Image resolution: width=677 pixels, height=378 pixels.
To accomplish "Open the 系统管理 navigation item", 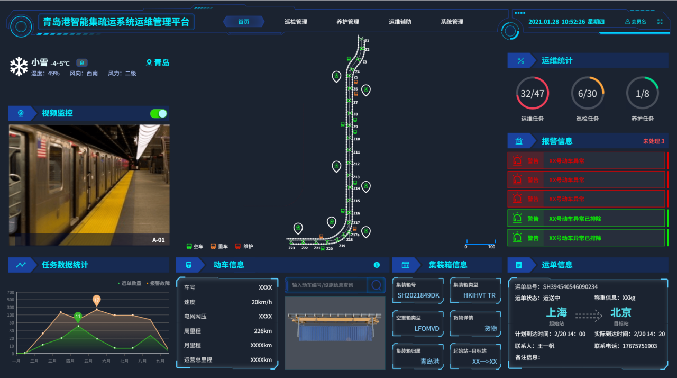I will [452, 22].
